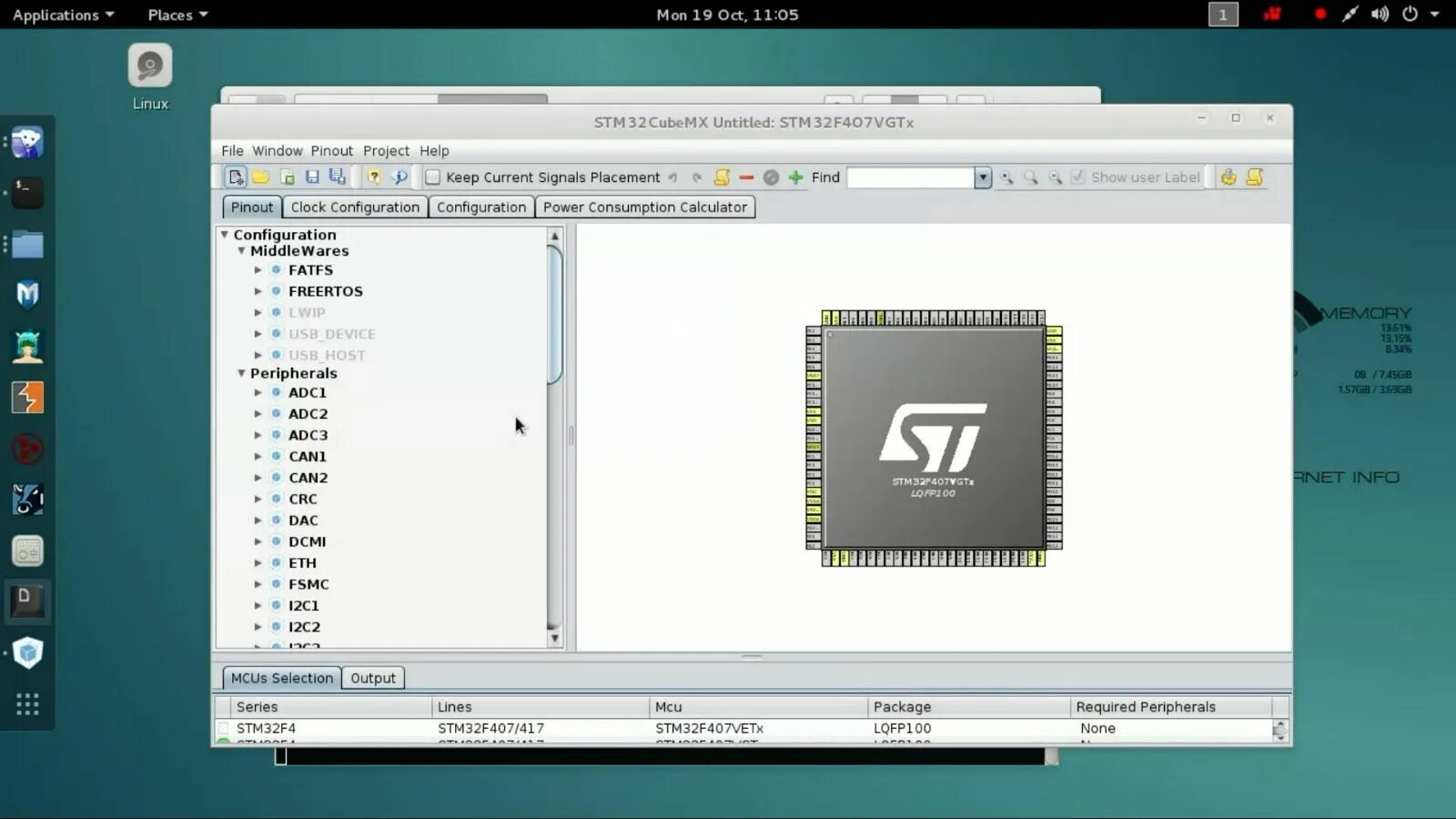Expand the ETH peripheral node
The height and width of the screenshot is (819, 1456).
258,563
